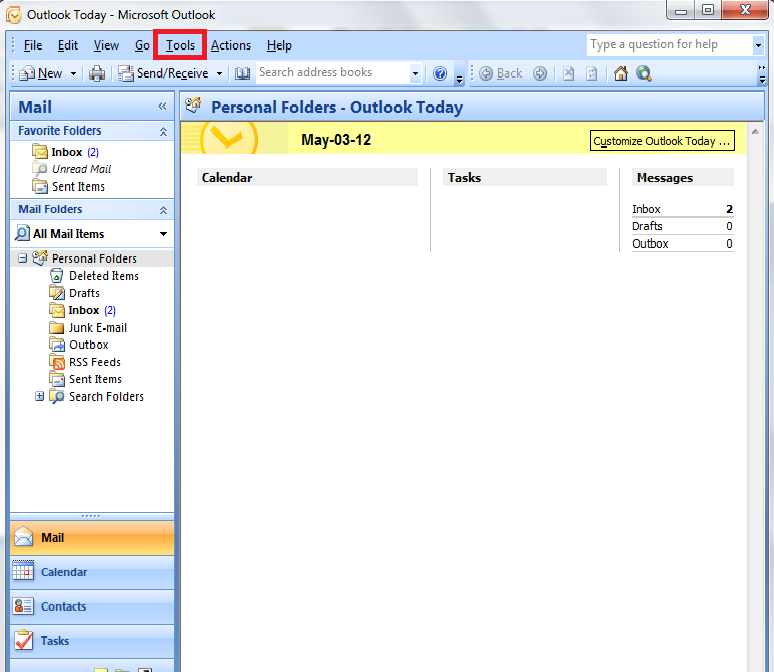Click the Print icon in the toolbar

click(x=97, y=73)
